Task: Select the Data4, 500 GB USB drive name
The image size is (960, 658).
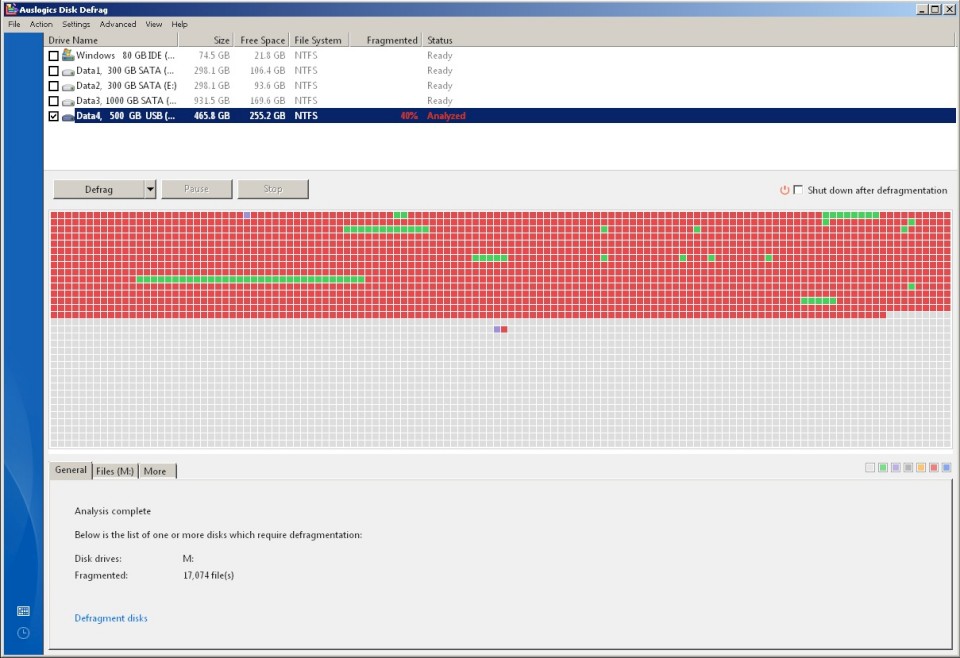Action: [x=125, y=116]
